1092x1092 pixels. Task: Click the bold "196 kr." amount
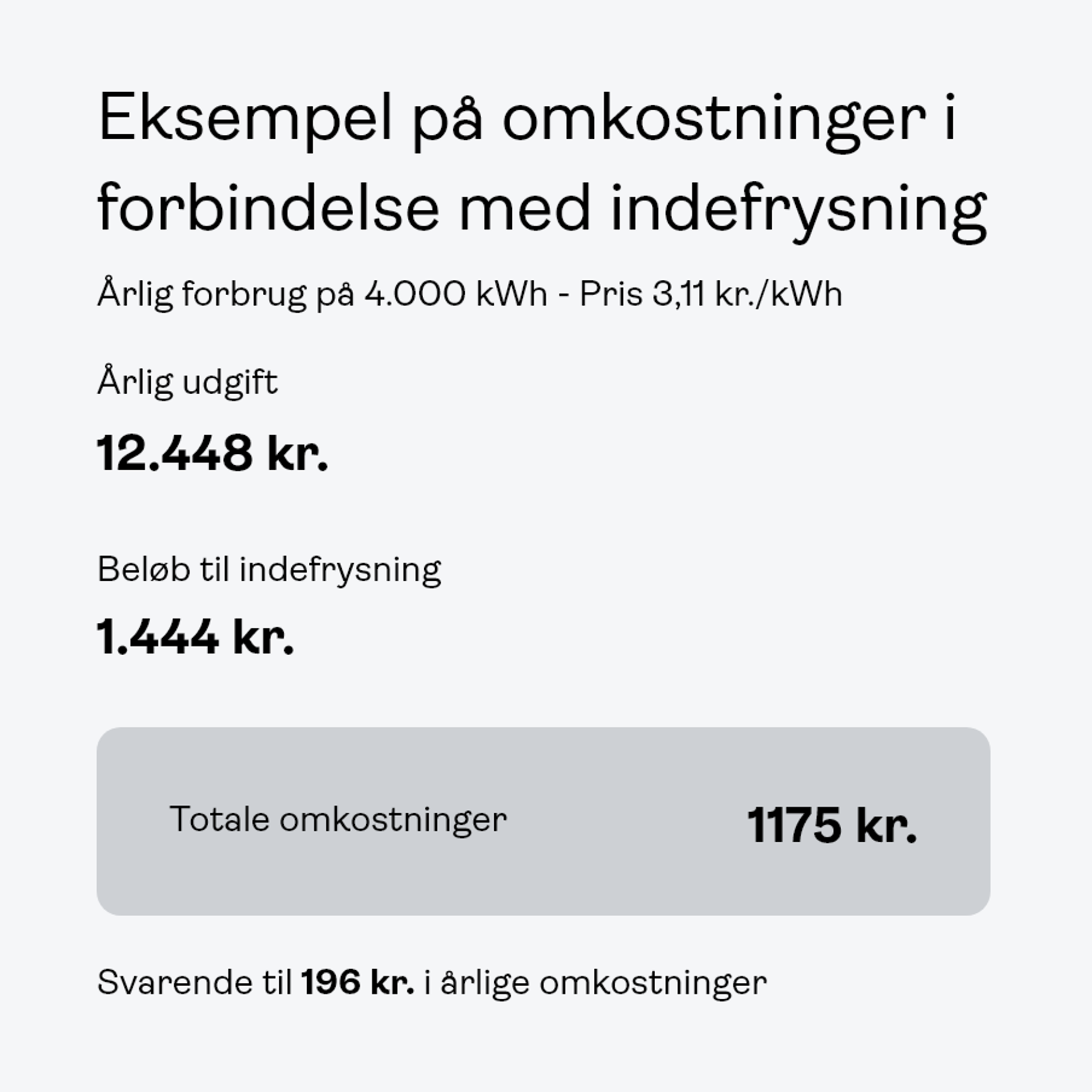[358, 983]
